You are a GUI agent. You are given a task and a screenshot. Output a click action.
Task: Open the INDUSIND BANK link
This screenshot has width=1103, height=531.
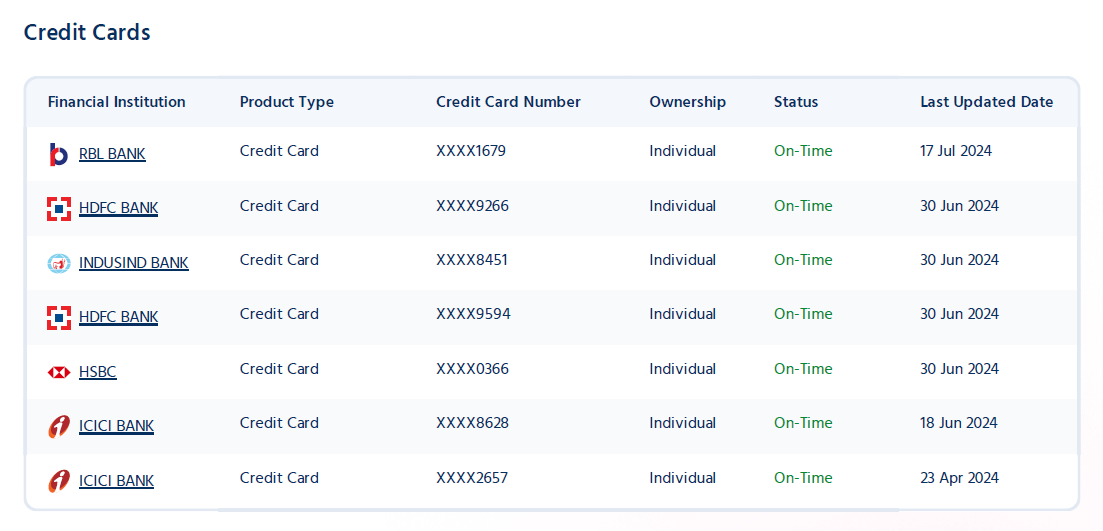coord(134,264)
